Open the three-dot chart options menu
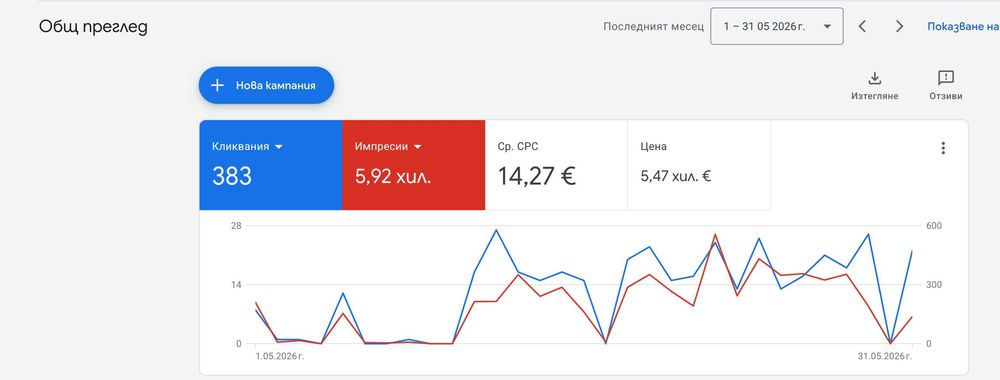This screenshot has height=380, width=1000. 943,148
